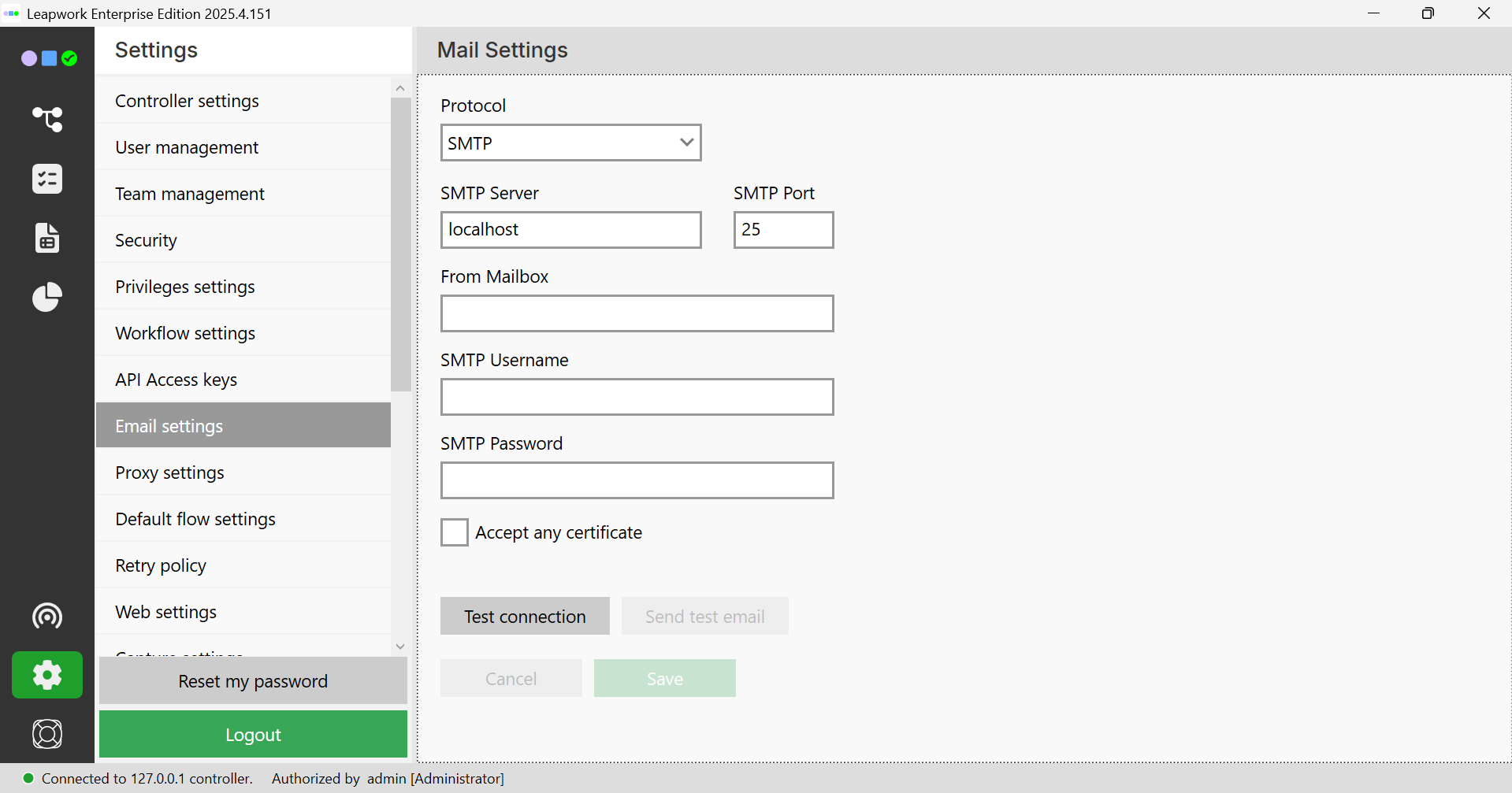
Task: Click the Leapwork logo icon
Action: 49,58
